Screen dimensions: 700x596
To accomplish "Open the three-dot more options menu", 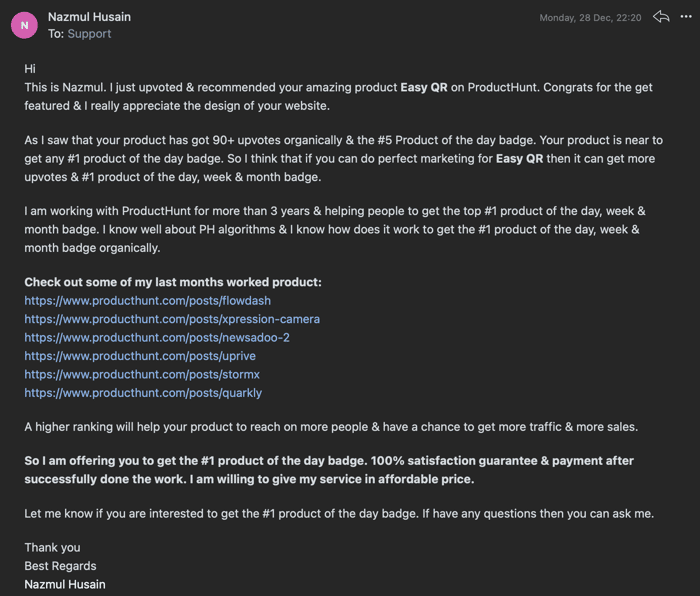I will [x=686, y=17].
